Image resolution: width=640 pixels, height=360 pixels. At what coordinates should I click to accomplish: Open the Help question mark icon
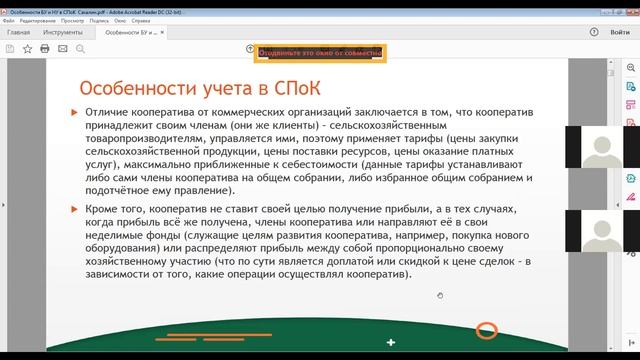(x=594, y=32)
